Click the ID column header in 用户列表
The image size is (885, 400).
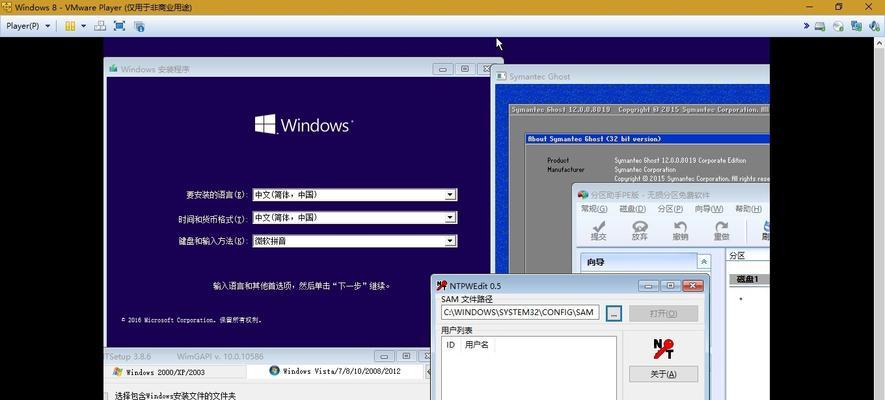coord(450,345)
